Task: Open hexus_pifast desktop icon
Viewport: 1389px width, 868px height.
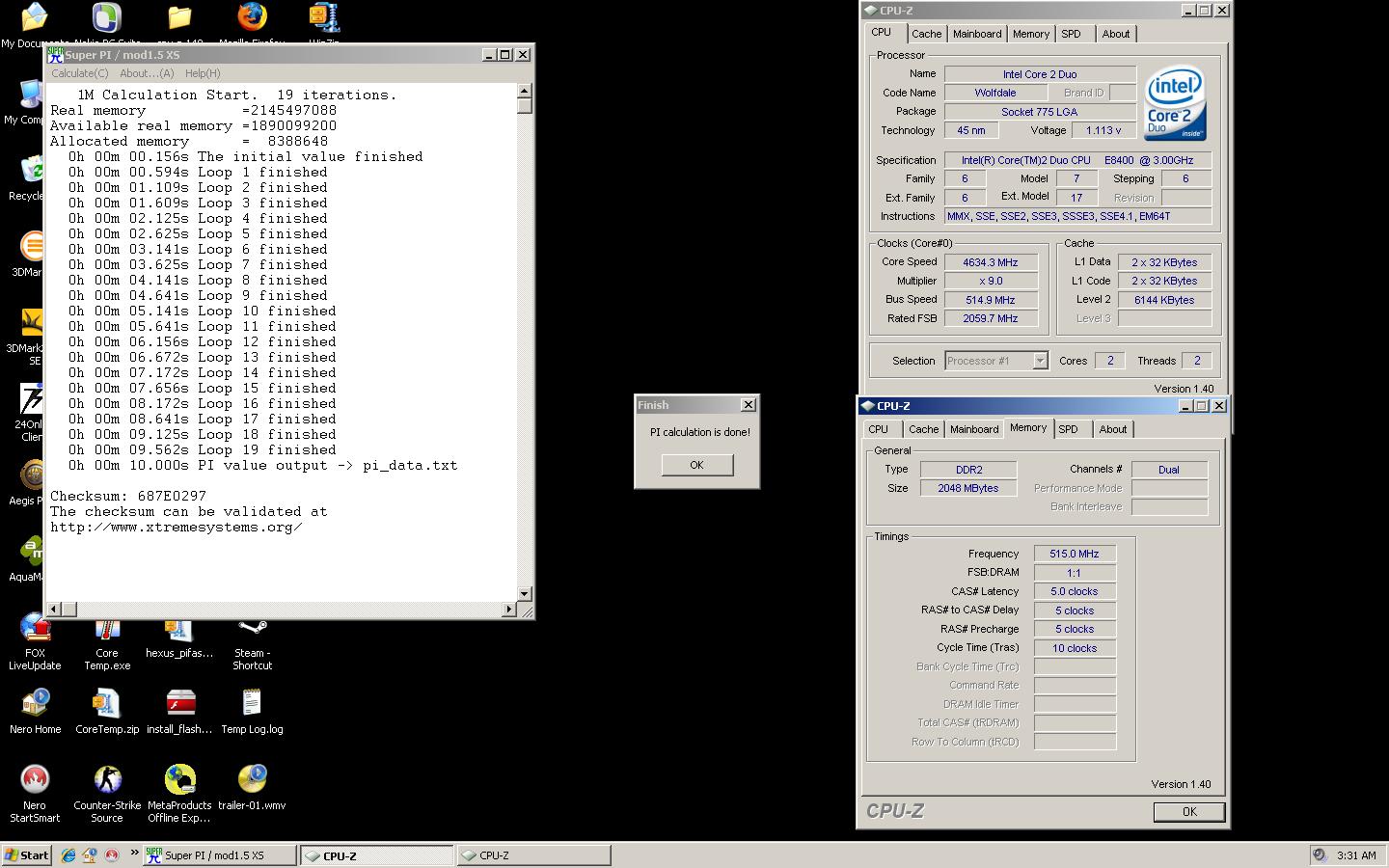Action: [179, 638]
